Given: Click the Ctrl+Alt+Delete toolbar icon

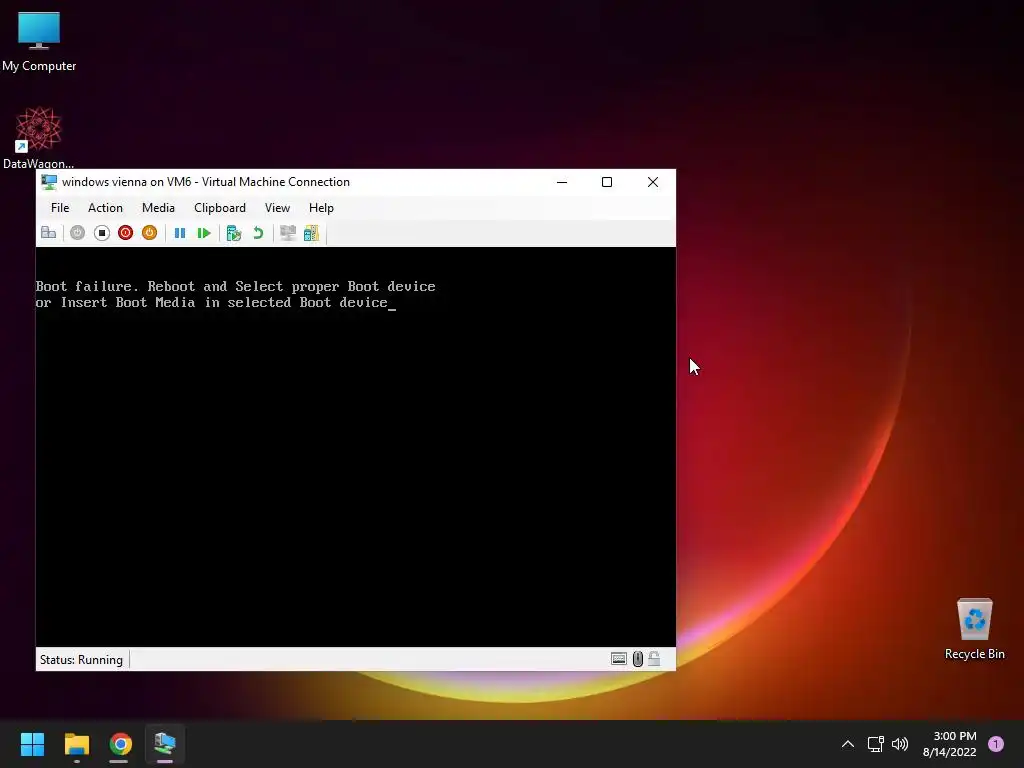Looking at the screenshot, I should tap(48, 232).
